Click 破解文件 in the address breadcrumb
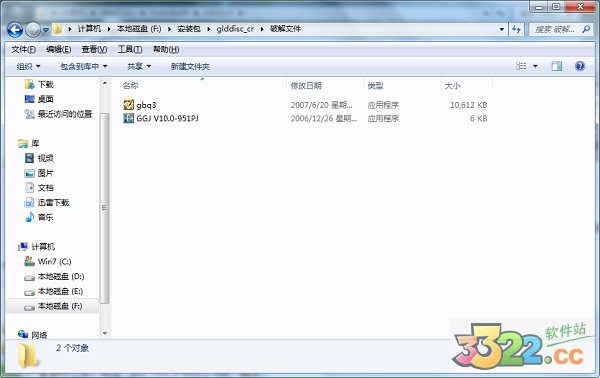Screen dimensions: 600x378 285,29
